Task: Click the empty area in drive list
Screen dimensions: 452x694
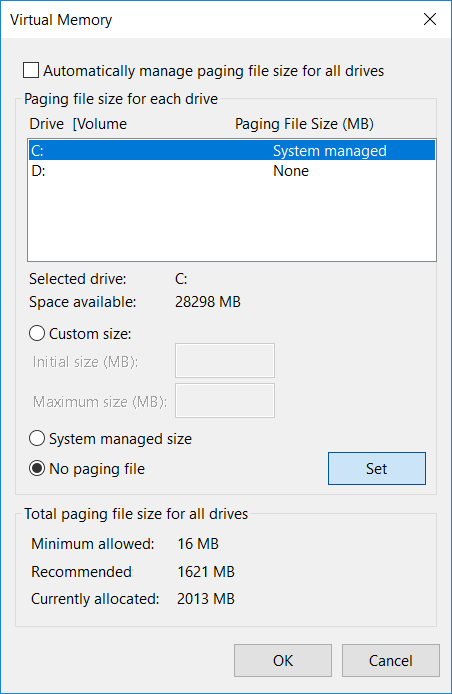Action: [x=232, y=220]
